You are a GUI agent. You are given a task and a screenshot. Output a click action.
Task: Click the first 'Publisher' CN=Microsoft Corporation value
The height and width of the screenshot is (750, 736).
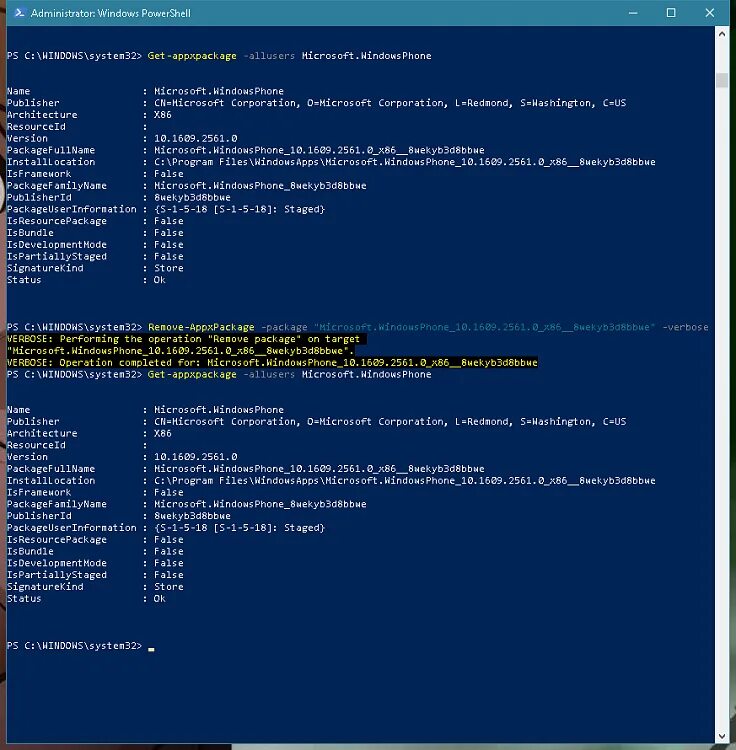pyautogui.click(x=390, y=103)
